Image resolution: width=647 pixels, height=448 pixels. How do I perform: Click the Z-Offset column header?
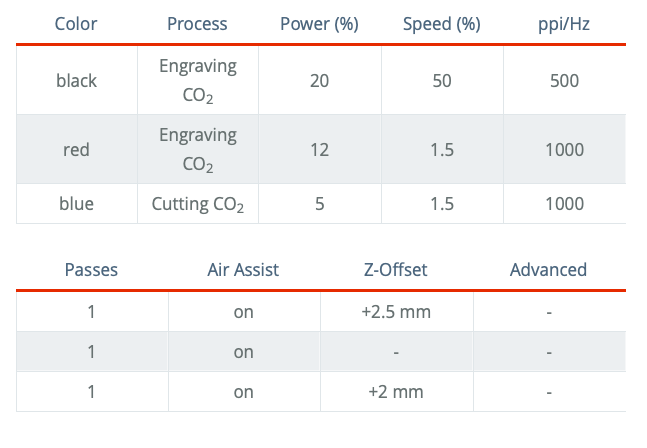395,269
